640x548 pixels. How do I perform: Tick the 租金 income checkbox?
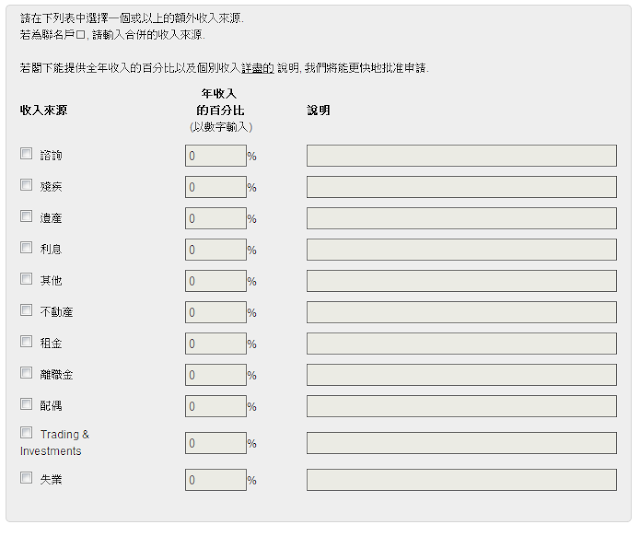click(x=26, y=341)
